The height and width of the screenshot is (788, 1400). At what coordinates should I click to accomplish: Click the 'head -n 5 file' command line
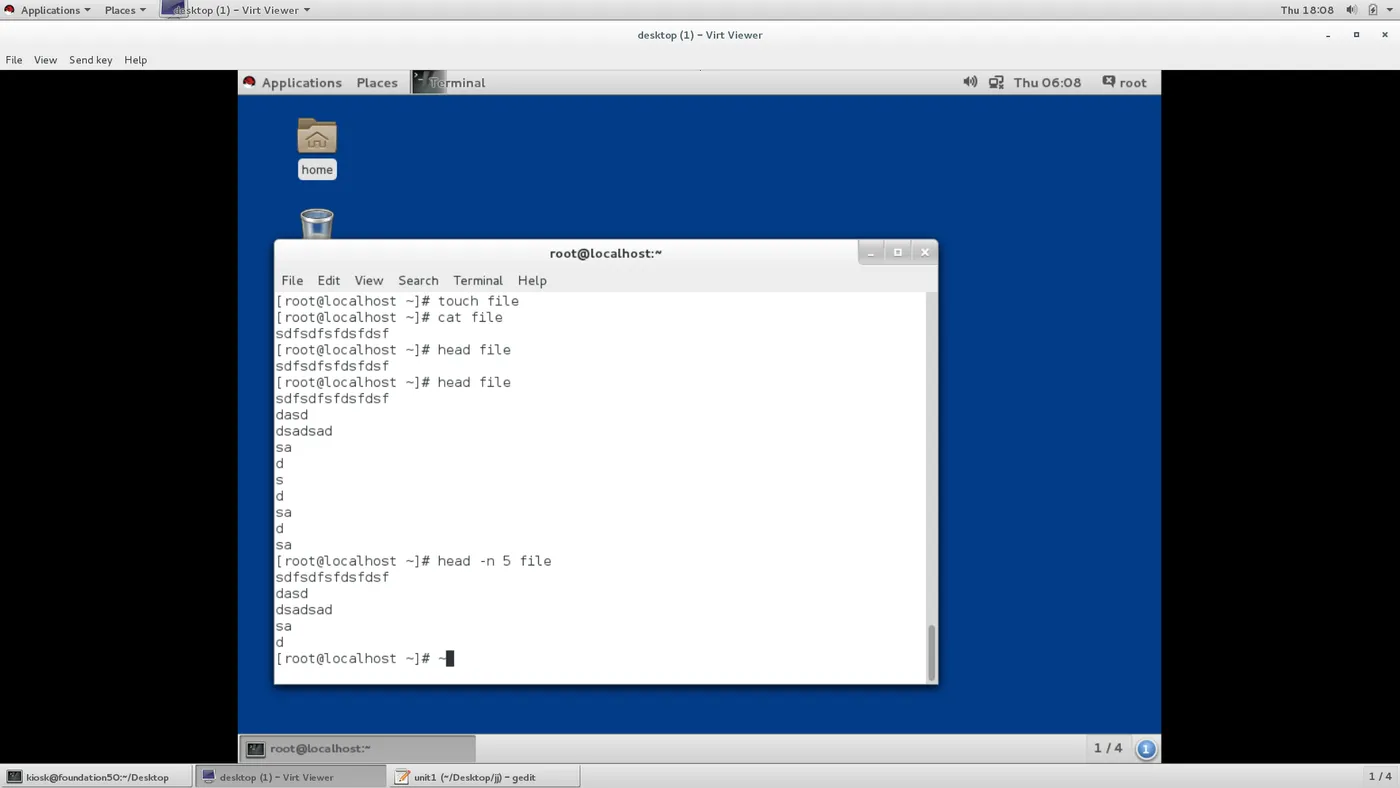[x=414, y=561]
